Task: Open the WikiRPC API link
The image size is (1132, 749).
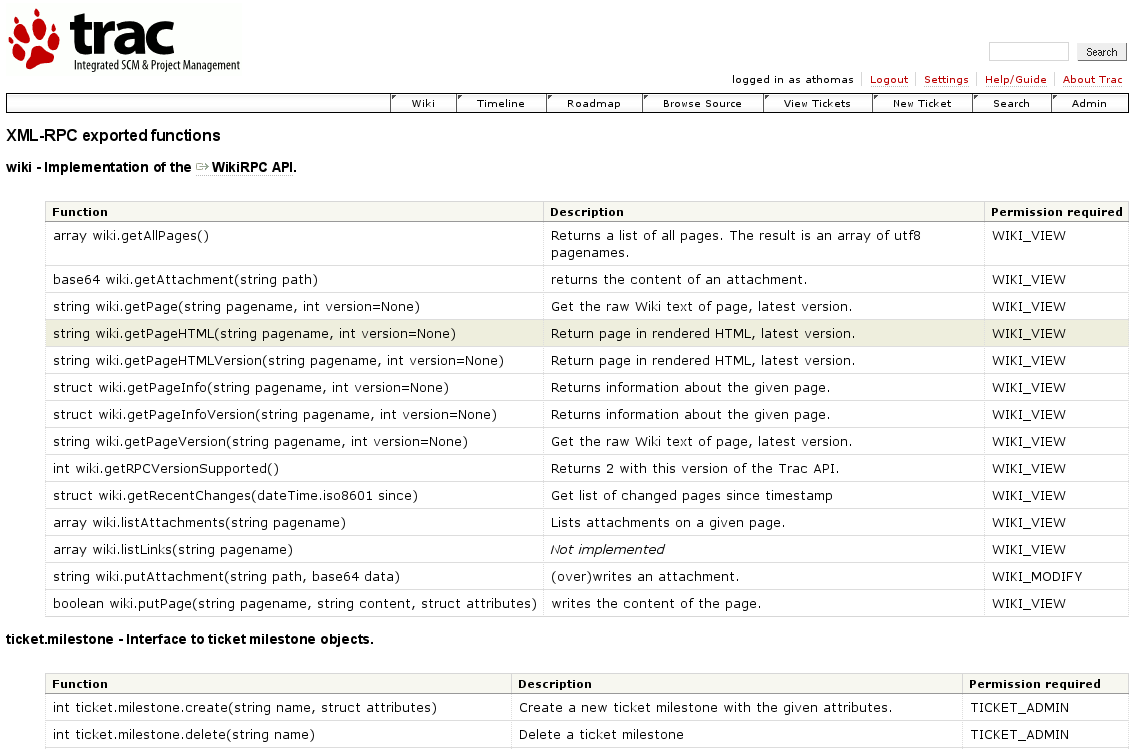Action: pos(252,167)
